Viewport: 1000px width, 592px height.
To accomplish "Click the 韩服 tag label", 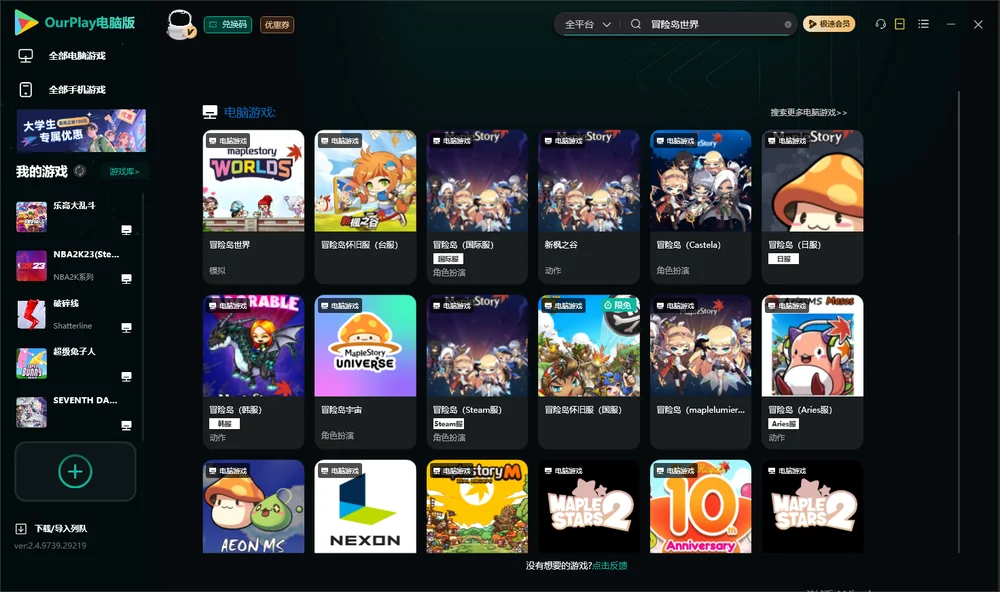I will point(224,424).
